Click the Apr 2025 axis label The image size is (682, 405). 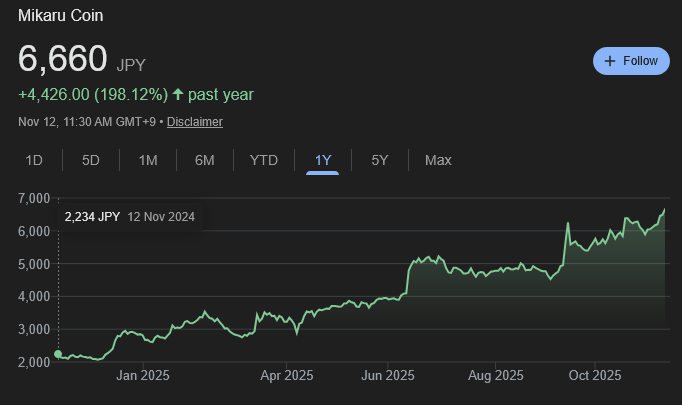click(287, 375)
